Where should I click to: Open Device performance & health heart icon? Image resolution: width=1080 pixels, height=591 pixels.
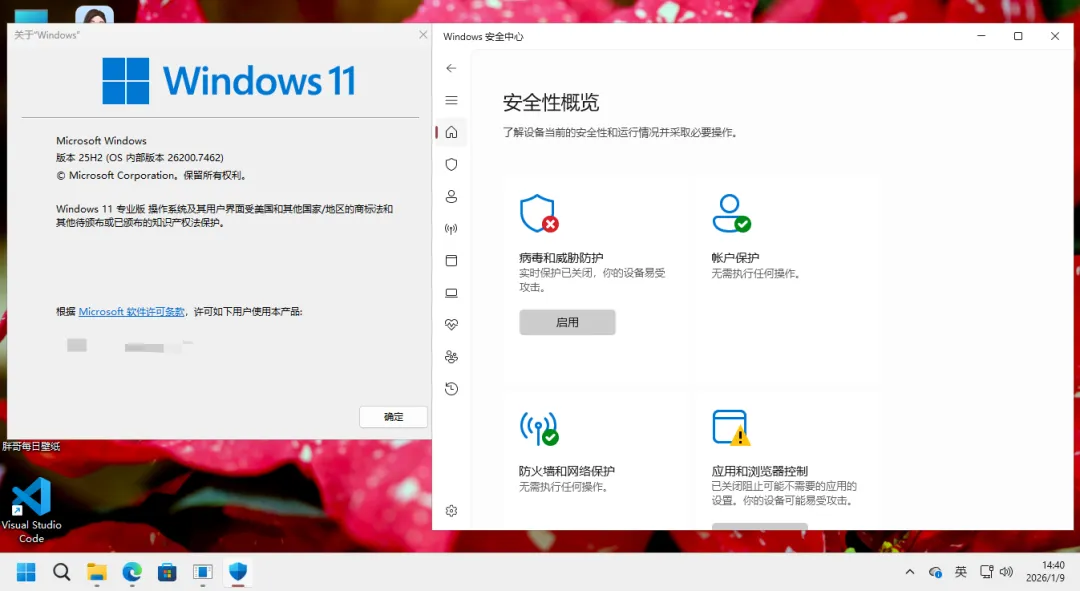[451, 324]
